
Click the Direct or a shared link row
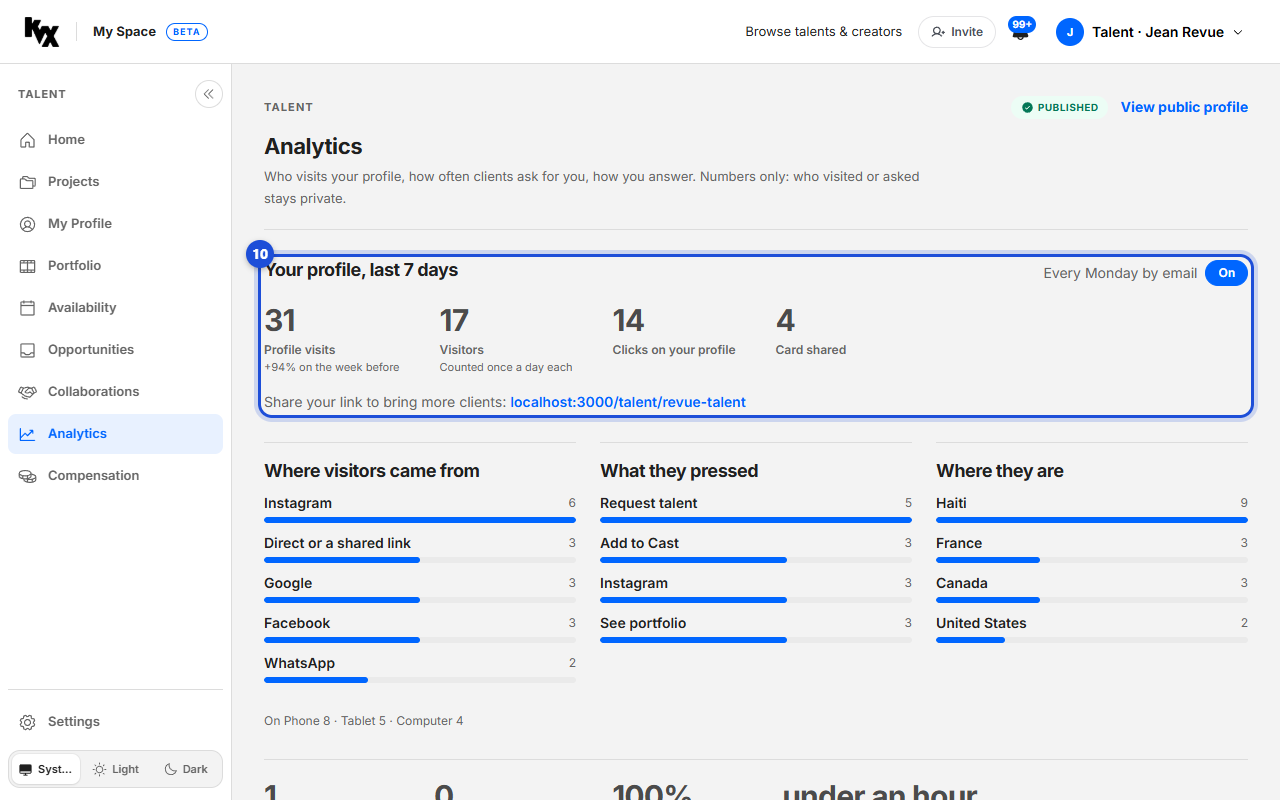coord(420,548)
